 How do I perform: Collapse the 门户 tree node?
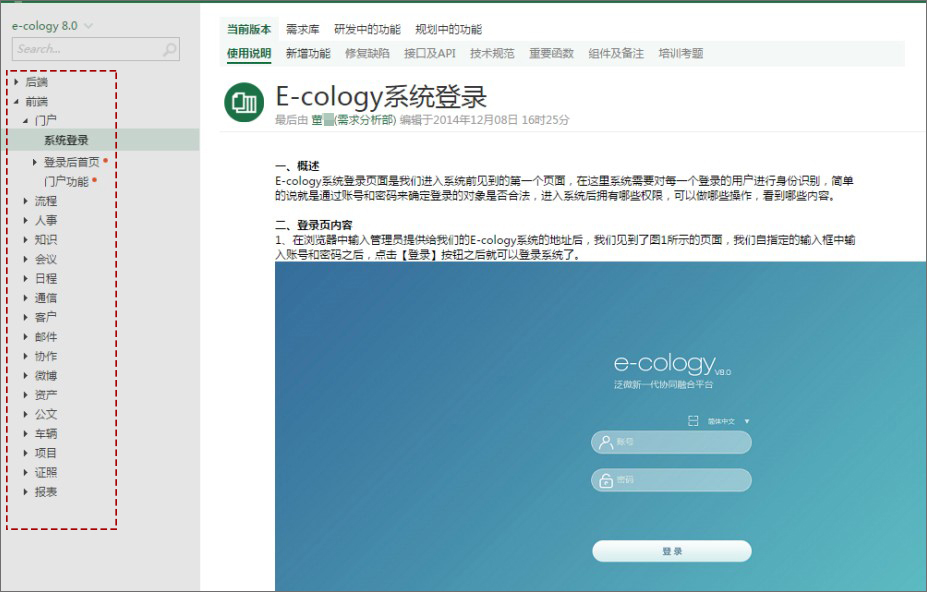25,121
